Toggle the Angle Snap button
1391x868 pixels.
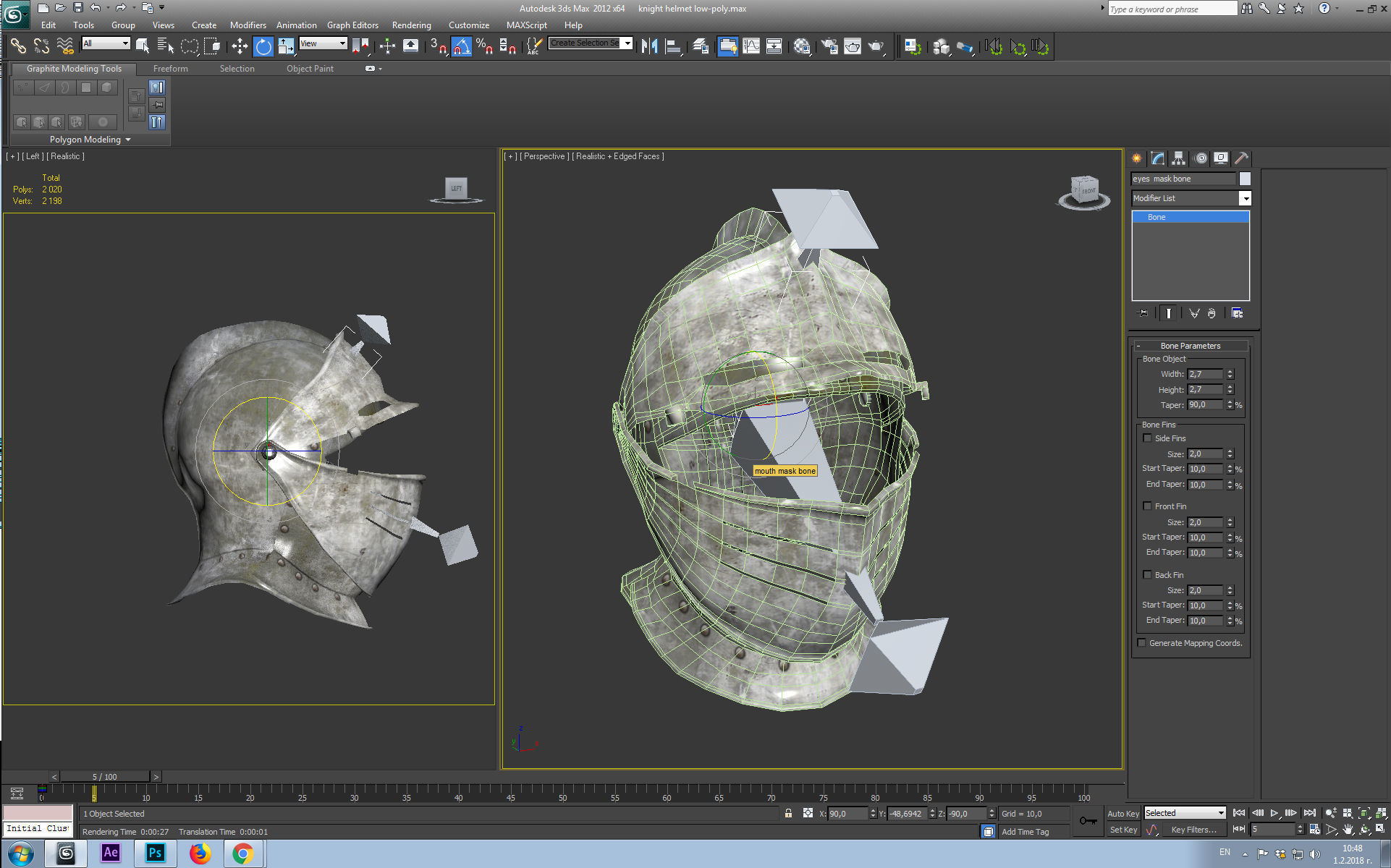tap(461, 47)
